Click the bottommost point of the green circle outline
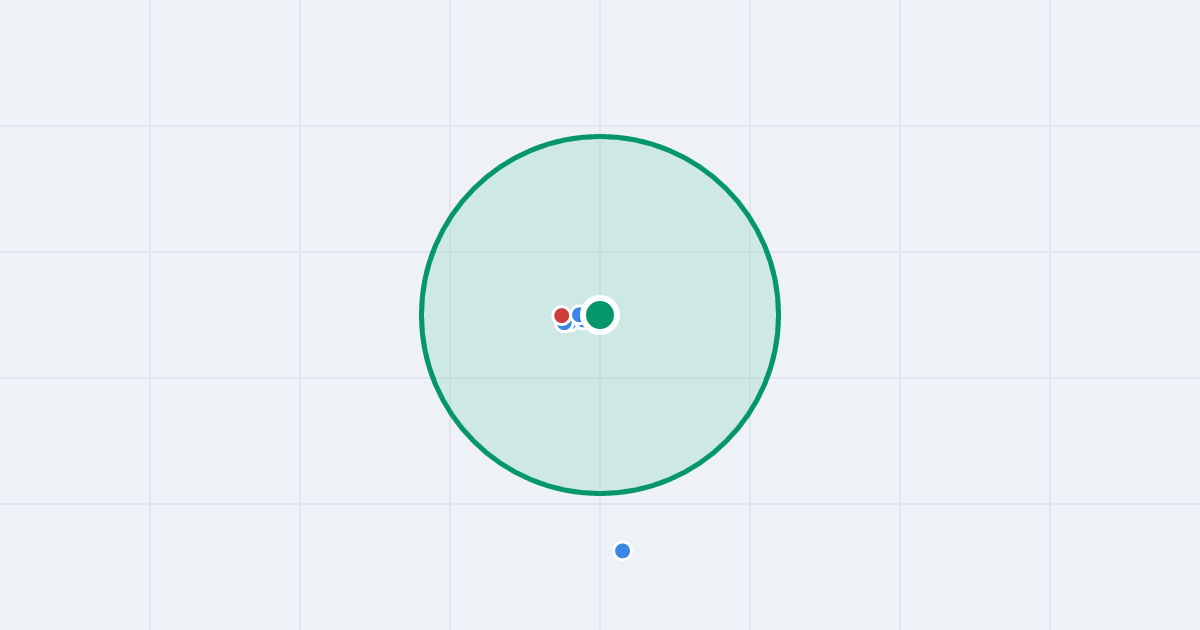The height and width of the screenshot is (630, 1200). [x=600, y=493]
